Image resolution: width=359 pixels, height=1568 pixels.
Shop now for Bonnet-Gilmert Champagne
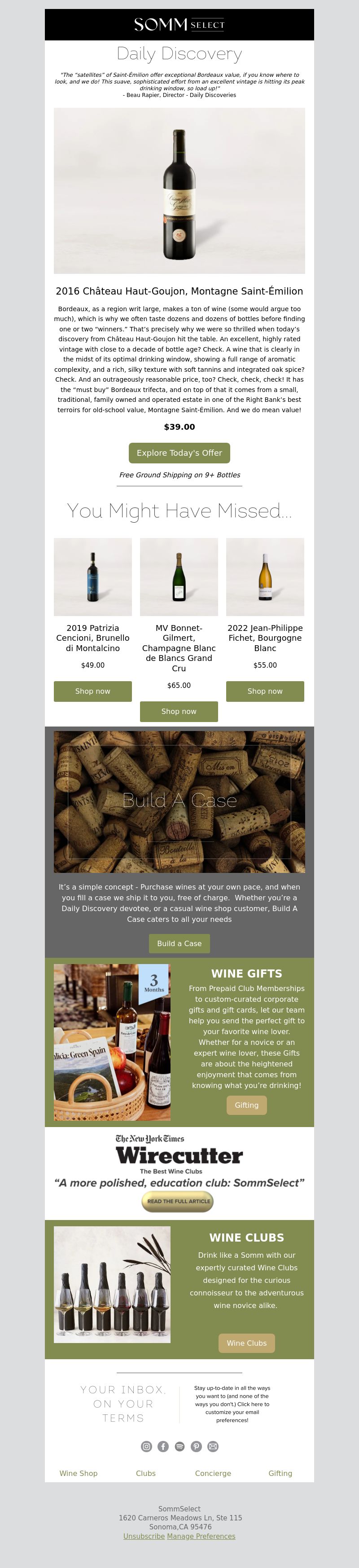click(x=179, y=712)
